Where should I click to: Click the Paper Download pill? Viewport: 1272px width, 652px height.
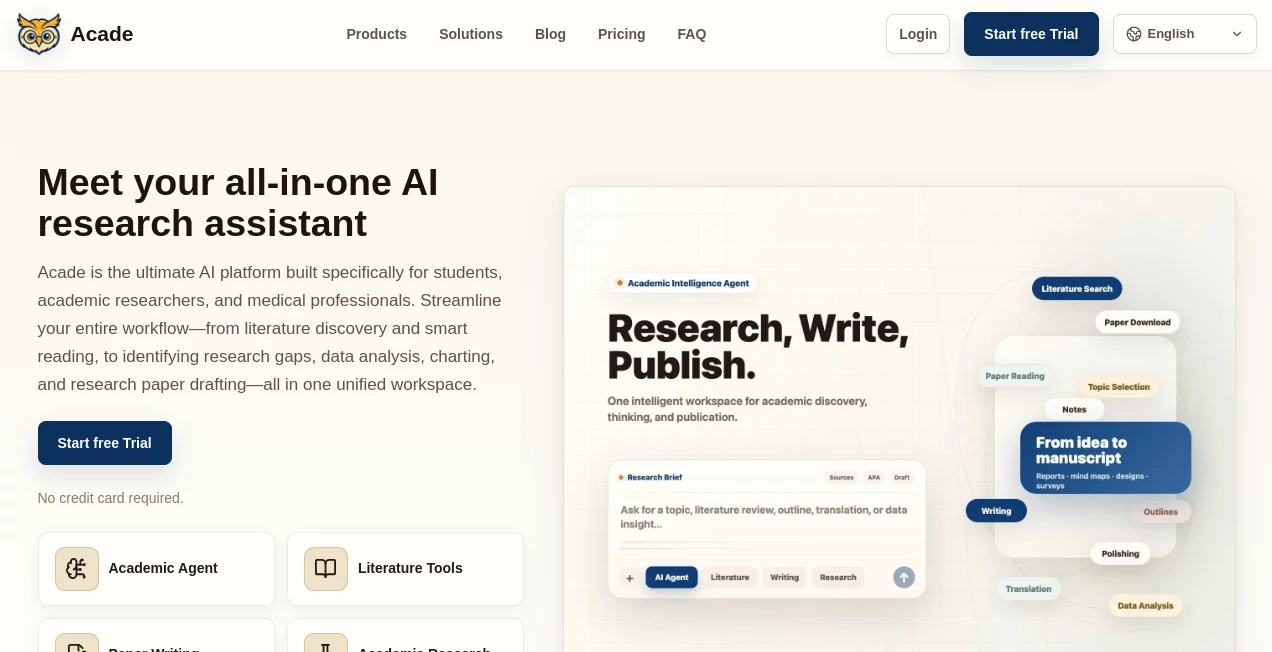(1137, 322)
